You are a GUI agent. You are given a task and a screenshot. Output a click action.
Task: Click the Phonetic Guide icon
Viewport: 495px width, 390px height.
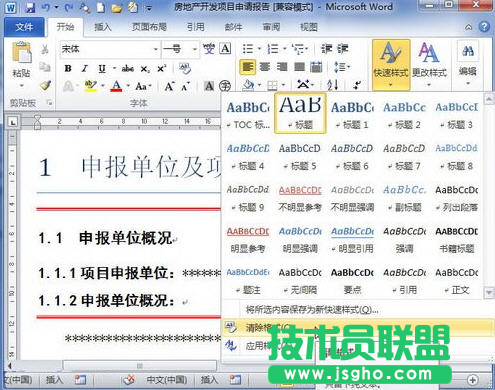coord(209,49)
